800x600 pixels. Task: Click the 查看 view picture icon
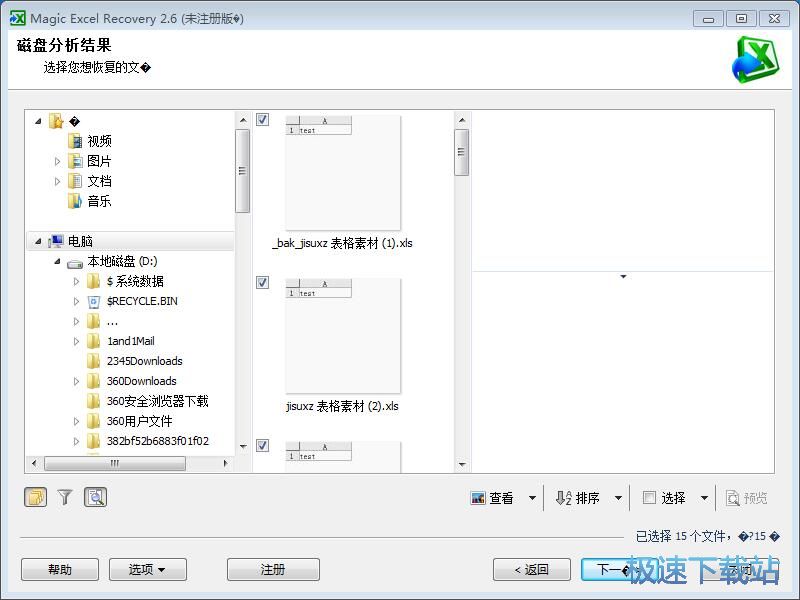coord(478,498)
